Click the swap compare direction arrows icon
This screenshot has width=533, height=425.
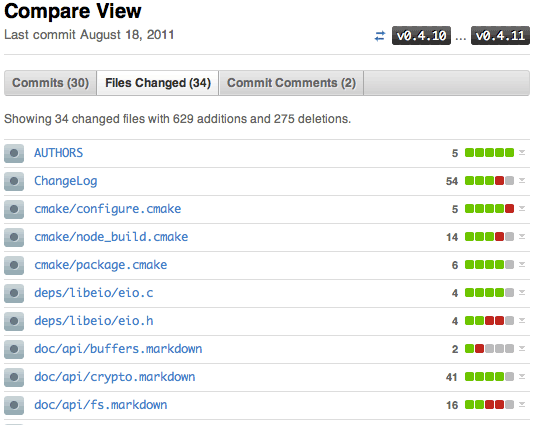pyautogui.click(x=380, y=36)
